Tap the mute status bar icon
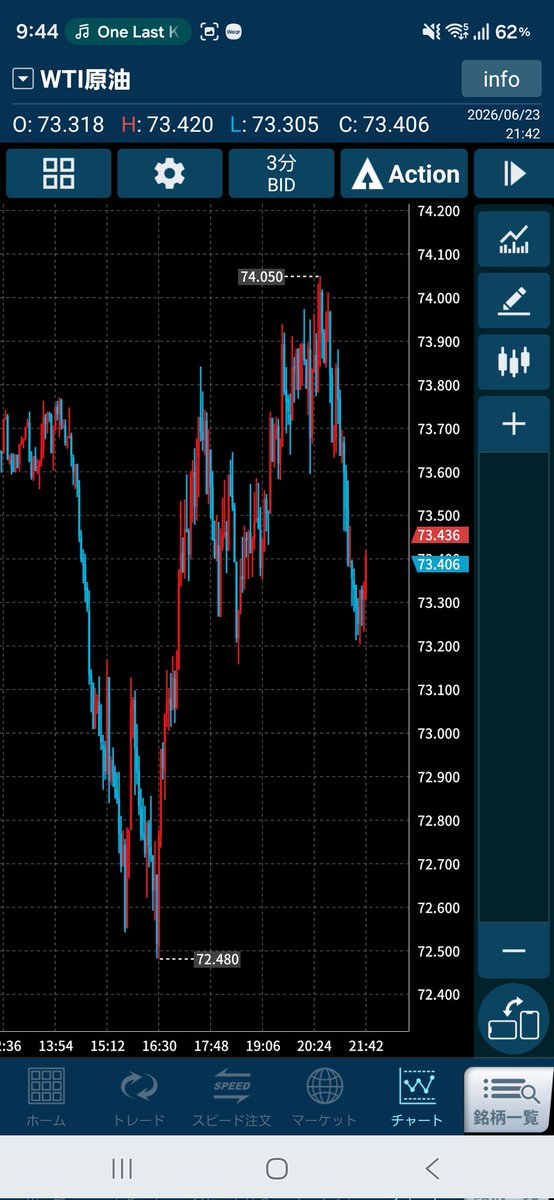 click(431, 32)
